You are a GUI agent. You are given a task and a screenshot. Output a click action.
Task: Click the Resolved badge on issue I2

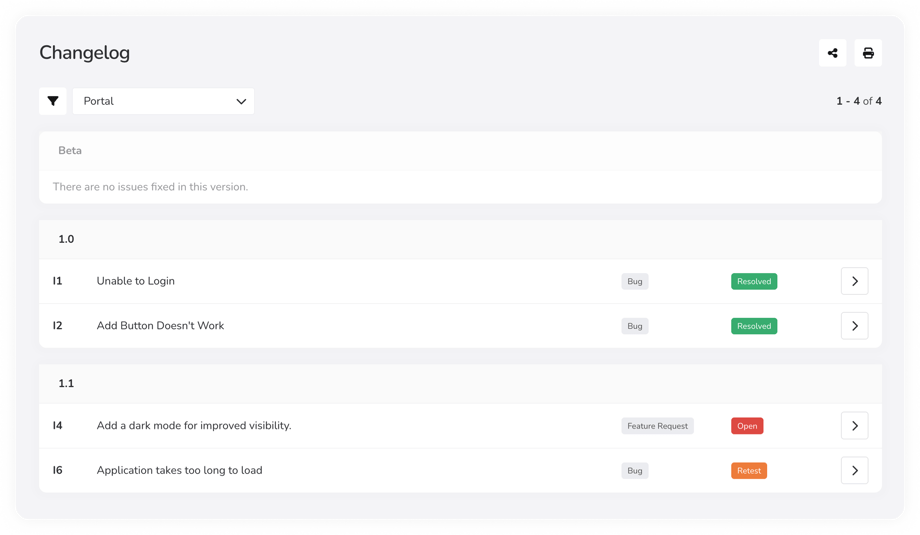pos(754,326)
